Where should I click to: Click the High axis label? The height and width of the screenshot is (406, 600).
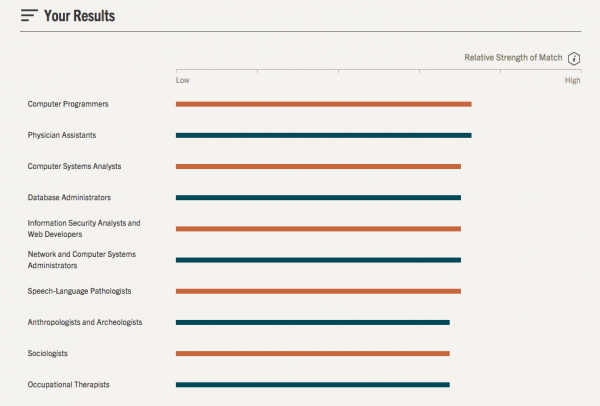[572, 80]
